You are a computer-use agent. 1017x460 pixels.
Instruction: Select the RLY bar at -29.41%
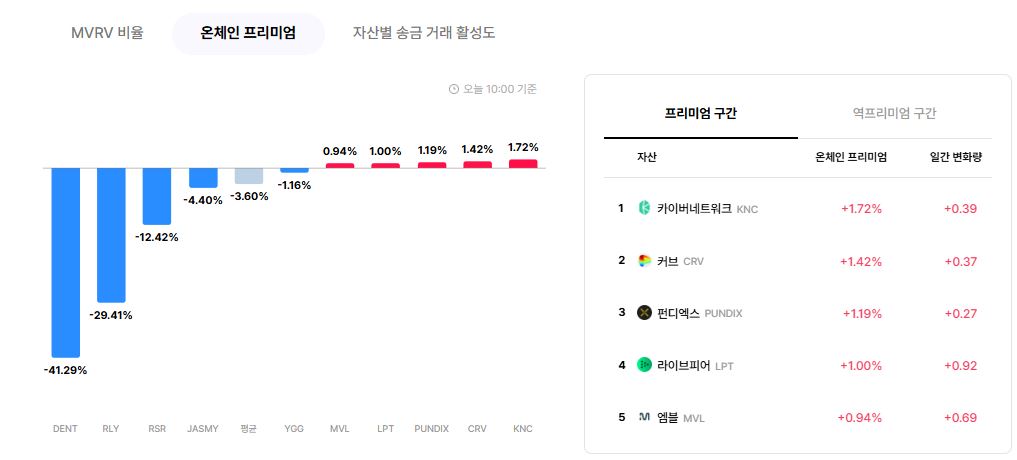111,235
